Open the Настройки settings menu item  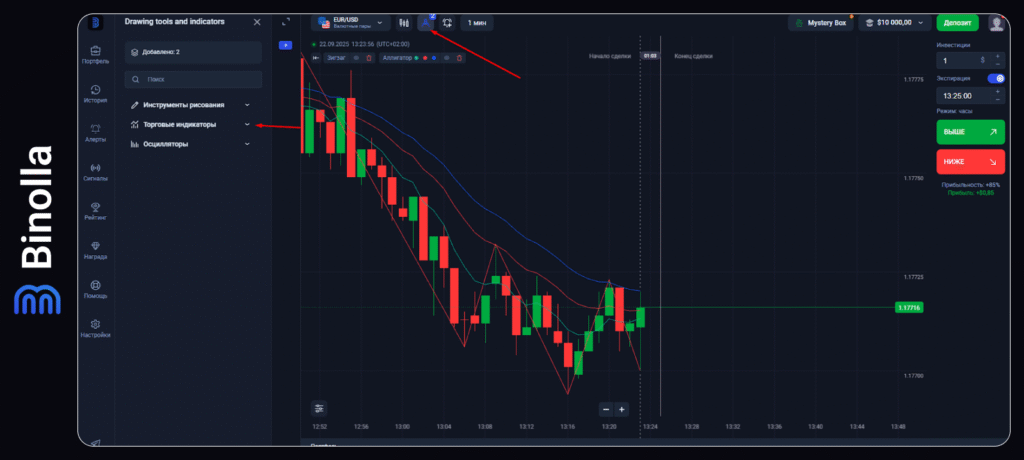tap(95, 328)
